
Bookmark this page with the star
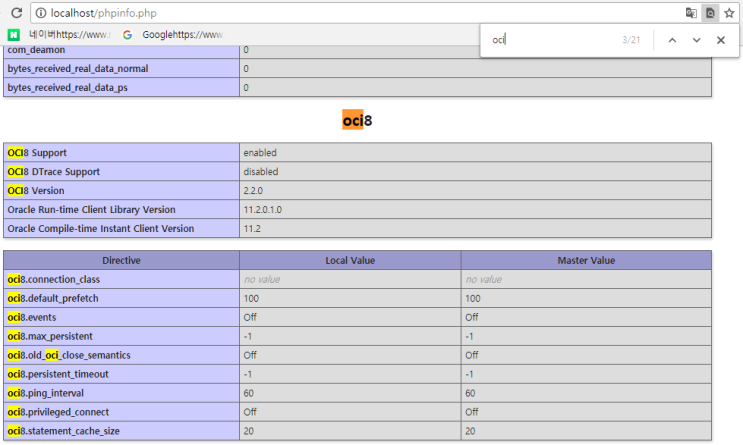click(x=729, y=13)
